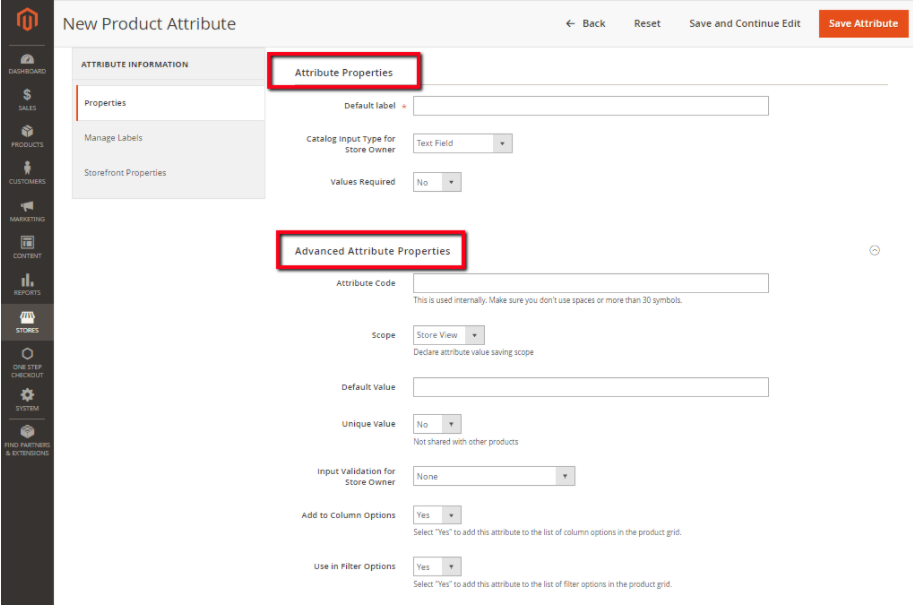
Task: Open the Reports sidebar menu
Action: (x=27, y=284)
